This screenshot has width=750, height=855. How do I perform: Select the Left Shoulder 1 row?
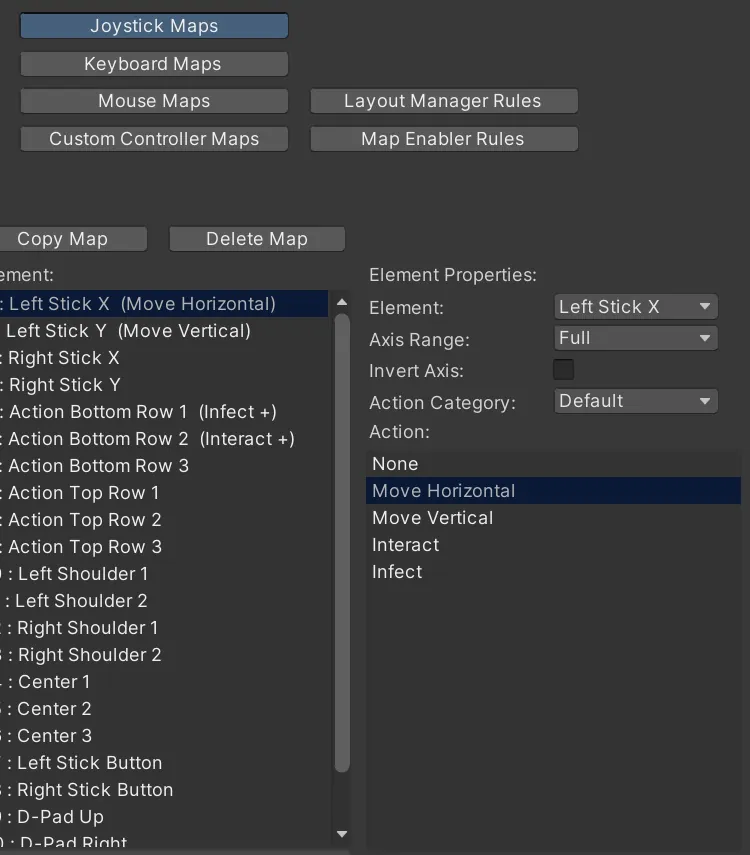point(164,574)
